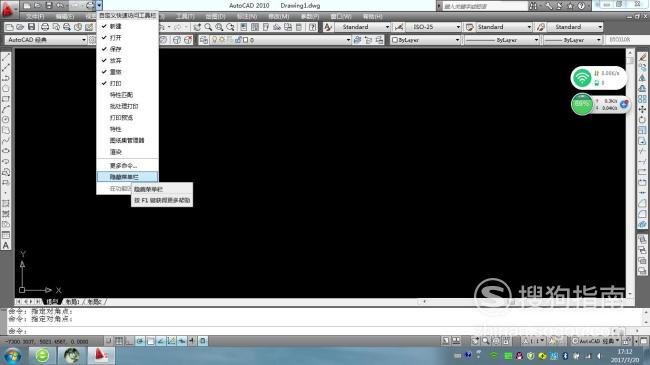Expand the multileader style Standard dropdown
Screen dimensions: 650x365
[x=600, y=27]
